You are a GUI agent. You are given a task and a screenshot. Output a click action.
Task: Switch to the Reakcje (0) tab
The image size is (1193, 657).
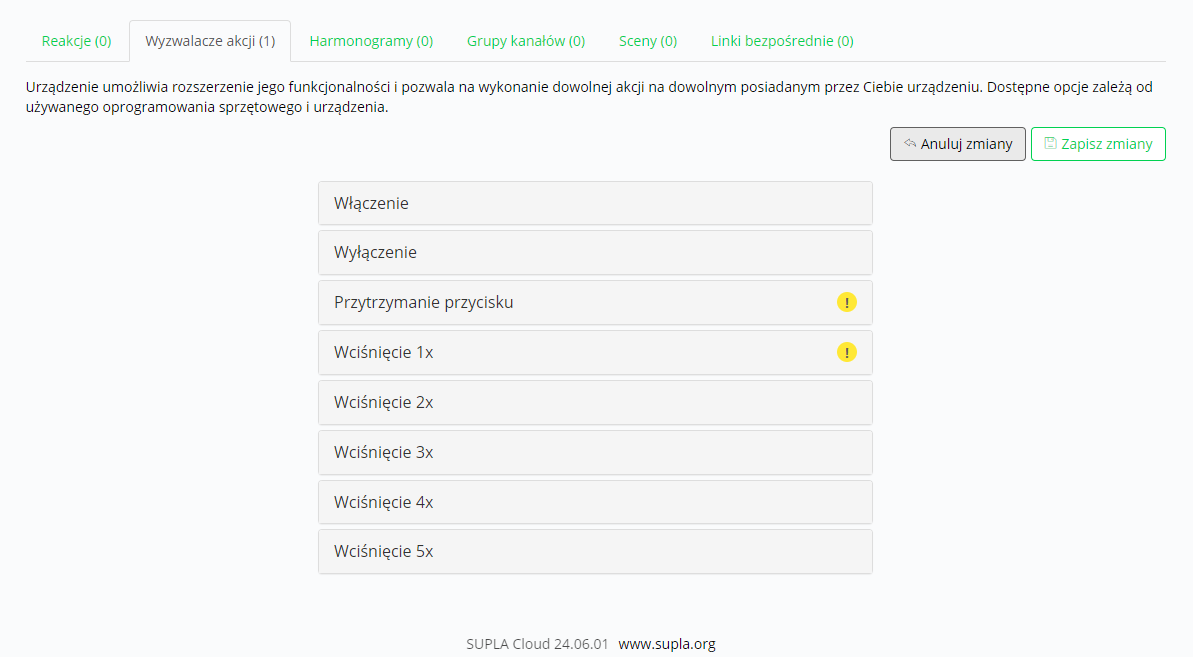pos(76,41)
